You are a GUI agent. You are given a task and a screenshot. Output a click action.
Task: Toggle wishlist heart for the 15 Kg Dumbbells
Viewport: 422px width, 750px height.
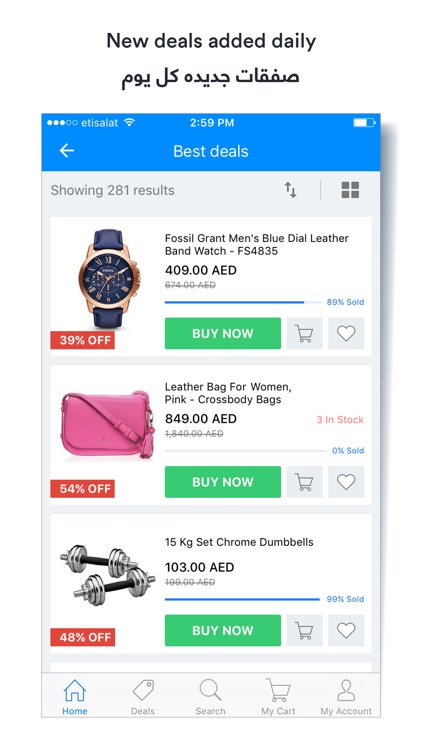pyautogui.click(x=346, y=630)
